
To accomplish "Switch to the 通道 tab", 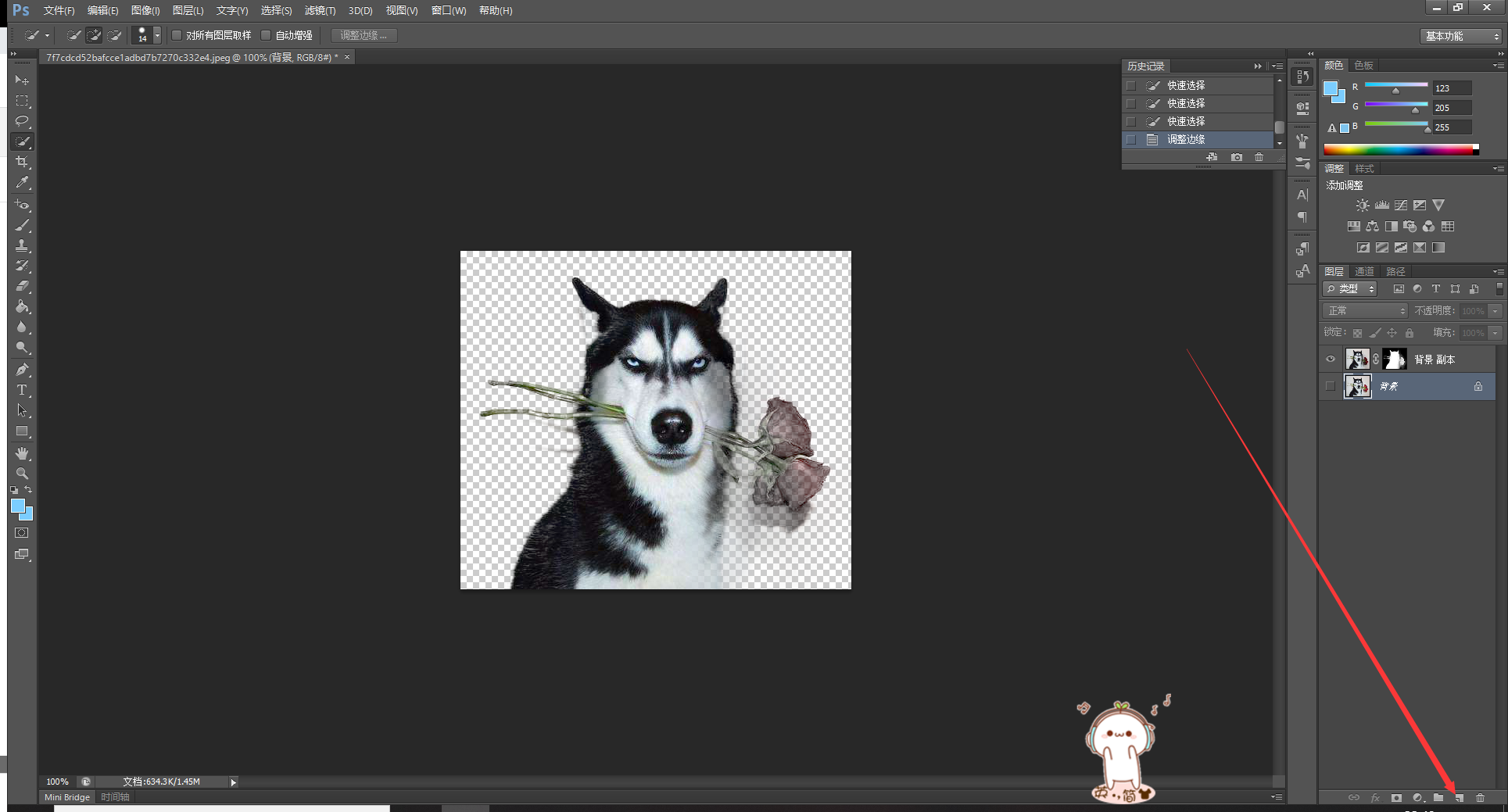I will click(x=1364, y=272).
